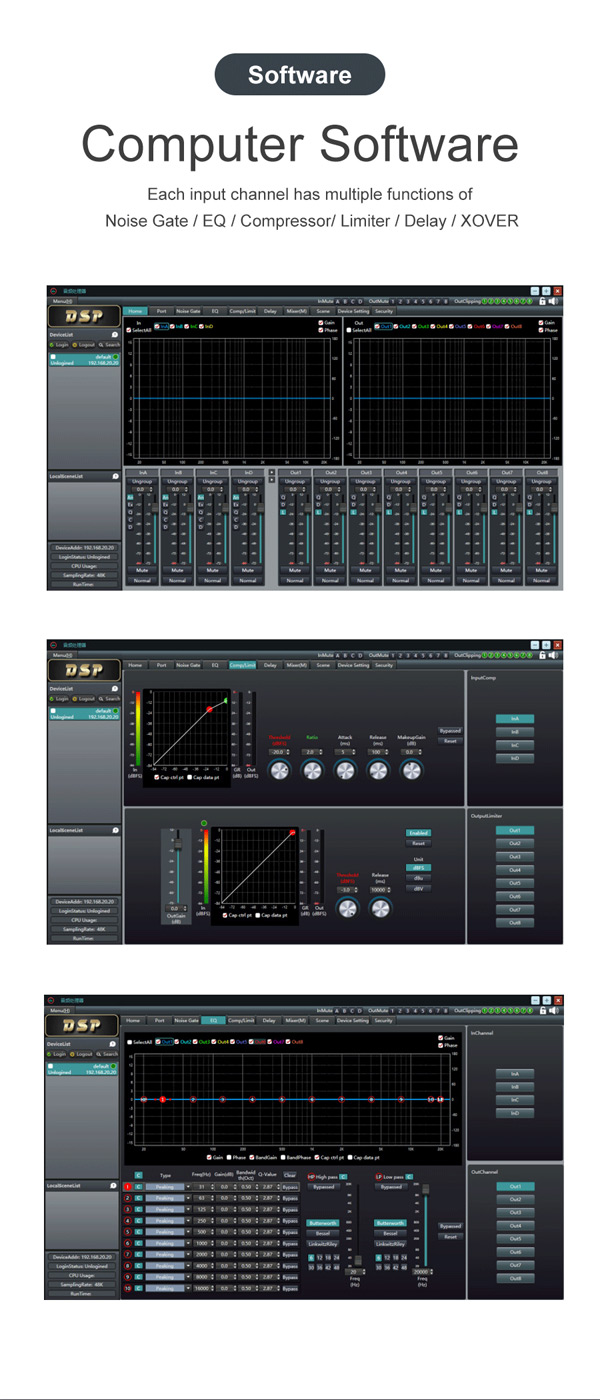This screenshot has width=600, height=1400.
Task: Click the DeviceList magnifier icon in Home screenshot
Action: click(x=115, y=335)
